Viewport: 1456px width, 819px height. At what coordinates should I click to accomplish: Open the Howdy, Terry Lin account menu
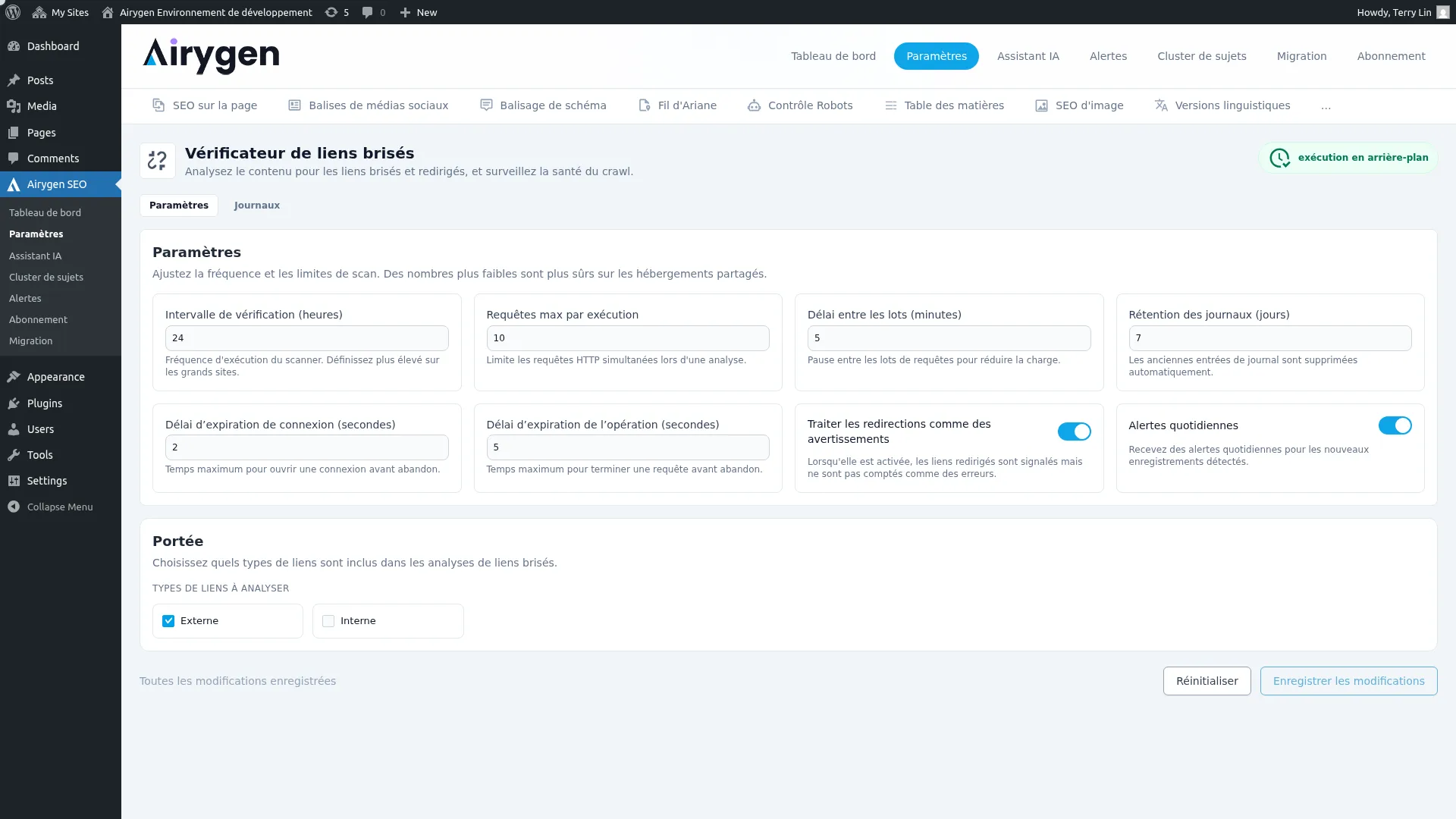point(1403,12)
